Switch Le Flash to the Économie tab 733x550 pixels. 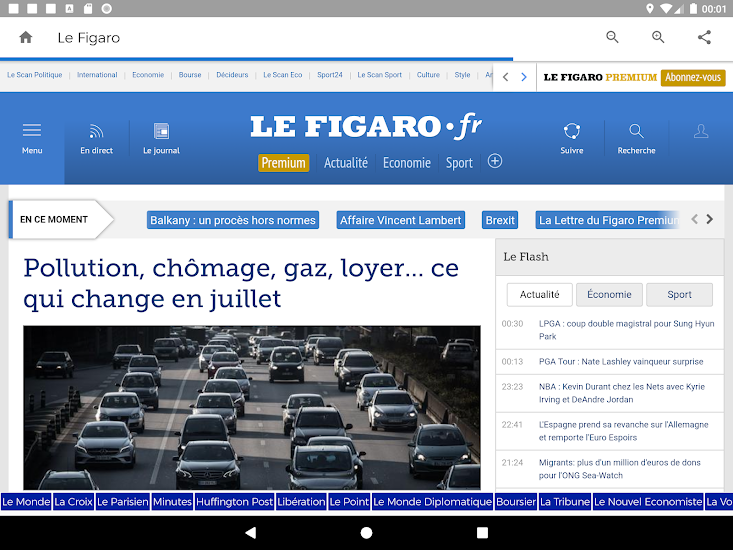point(609,295)
